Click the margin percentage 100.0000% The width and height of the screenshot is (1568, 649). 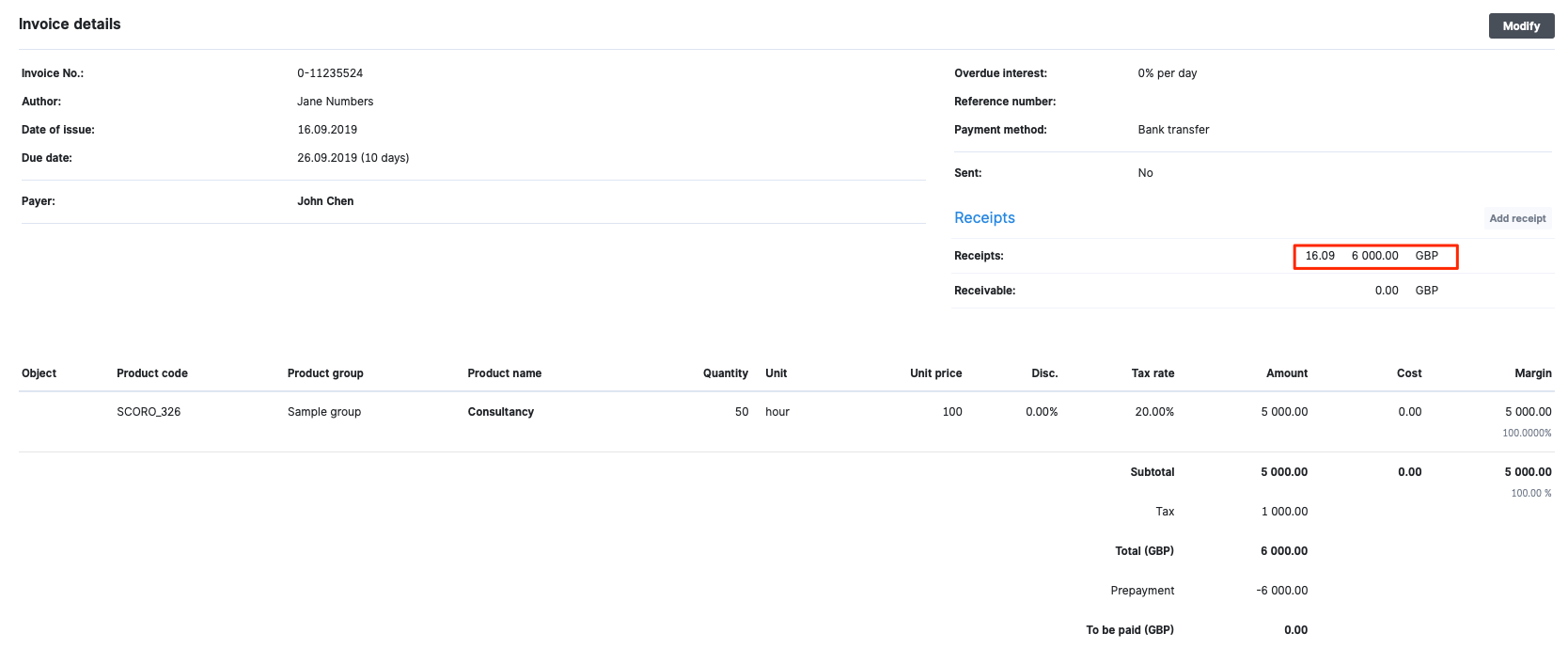pyautogui.click(x=1527, y=434)
